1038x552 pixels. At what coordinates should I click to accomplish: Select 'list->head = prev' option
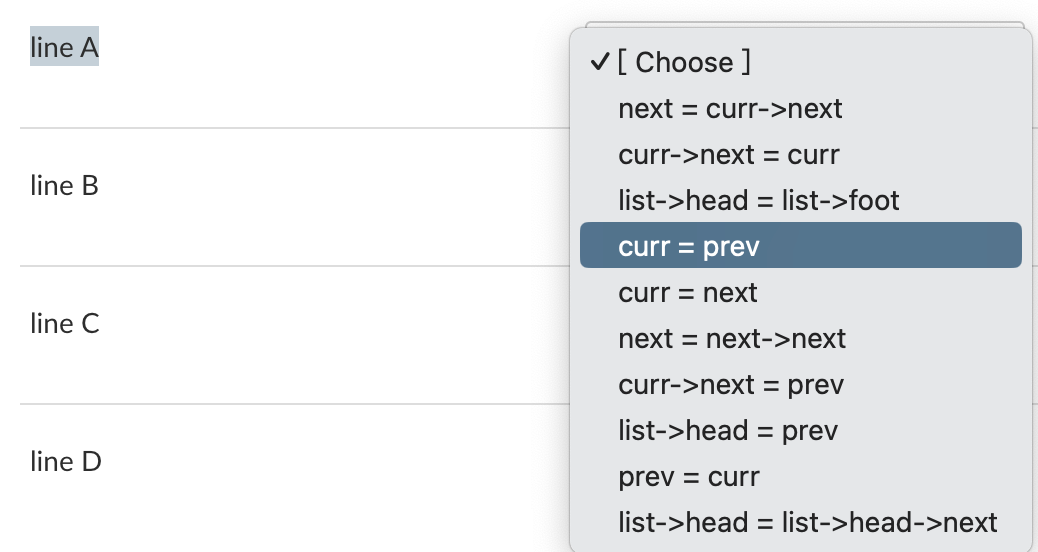800,431
